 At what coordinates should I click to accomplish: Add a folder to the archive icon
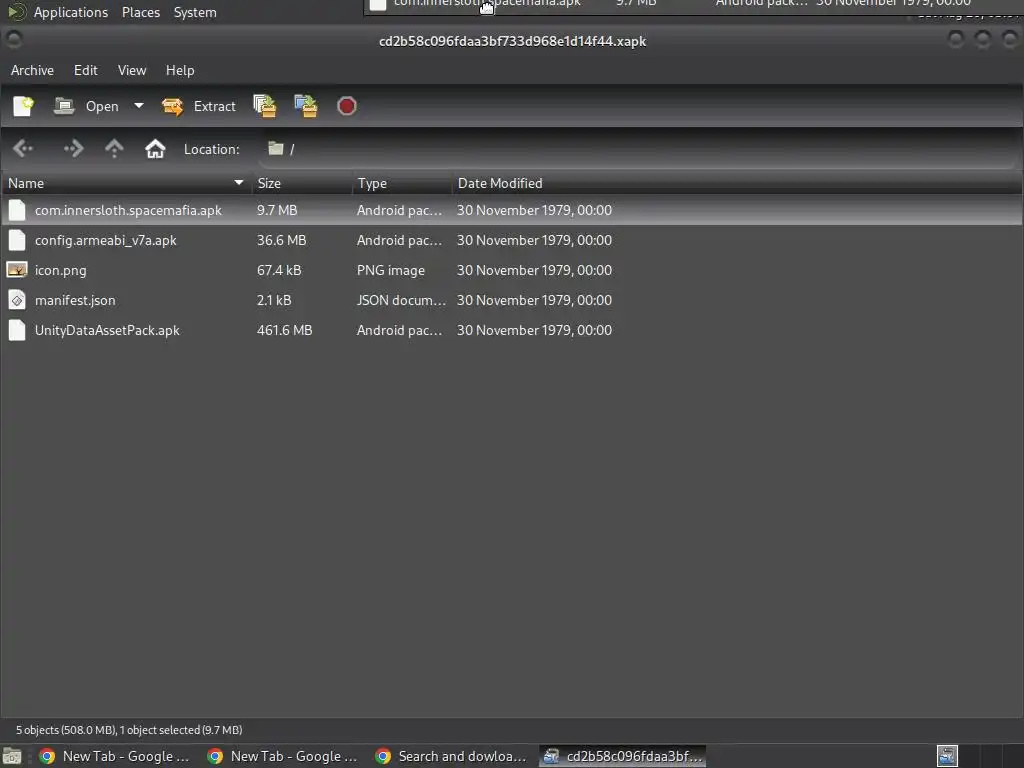(x=306, y=106)
